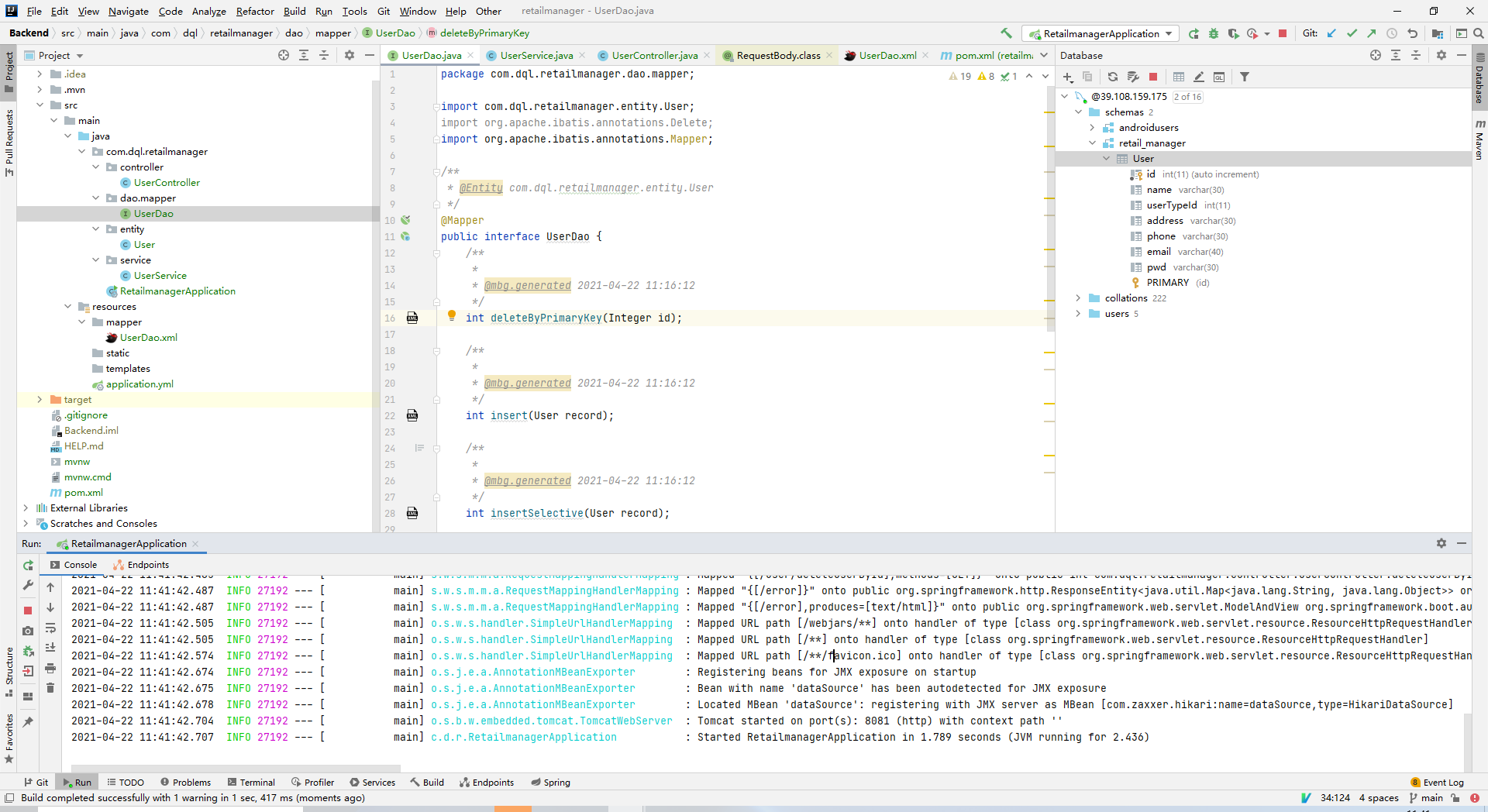
Task: Open the Analyze menu
Action: 209,11
